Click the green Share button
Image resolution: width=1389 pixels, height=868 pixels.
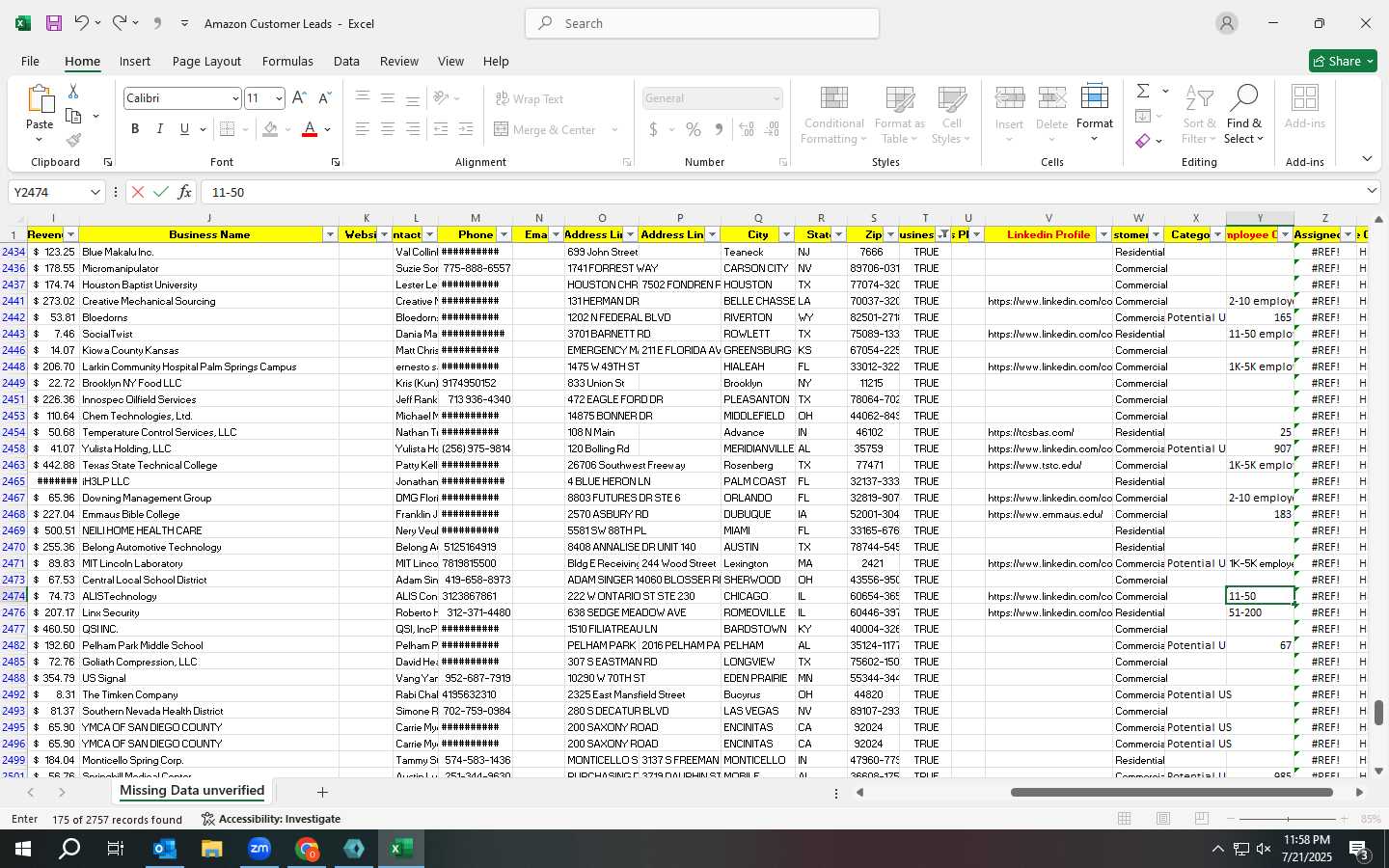point(1343,61)
